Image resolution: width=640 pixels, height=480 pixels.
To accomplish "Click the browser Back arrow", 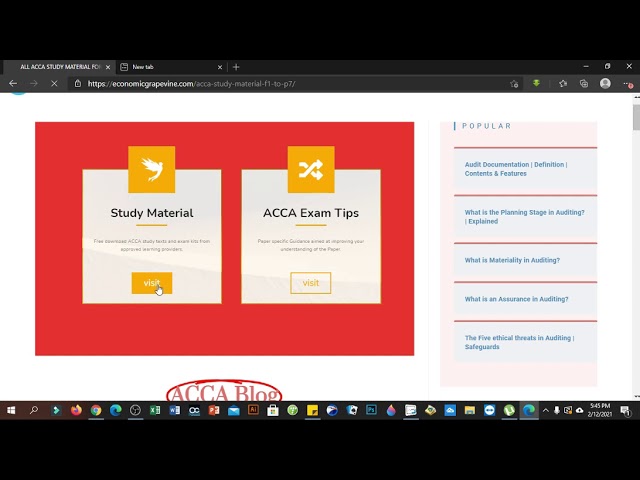I will click(x=13, y=84).
